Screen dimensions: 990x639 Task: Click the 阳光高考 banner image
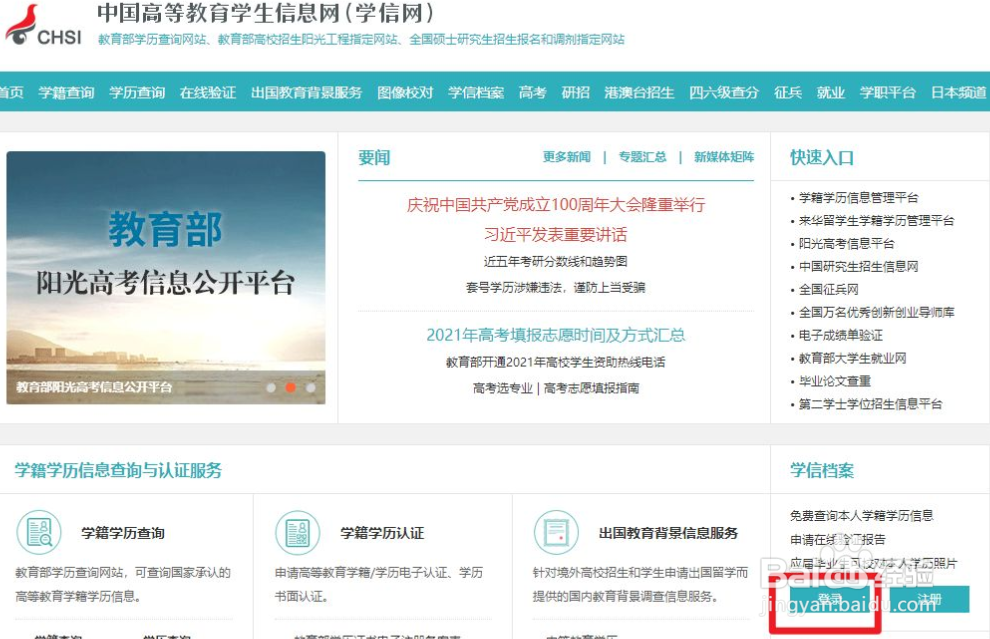point(167,270)
